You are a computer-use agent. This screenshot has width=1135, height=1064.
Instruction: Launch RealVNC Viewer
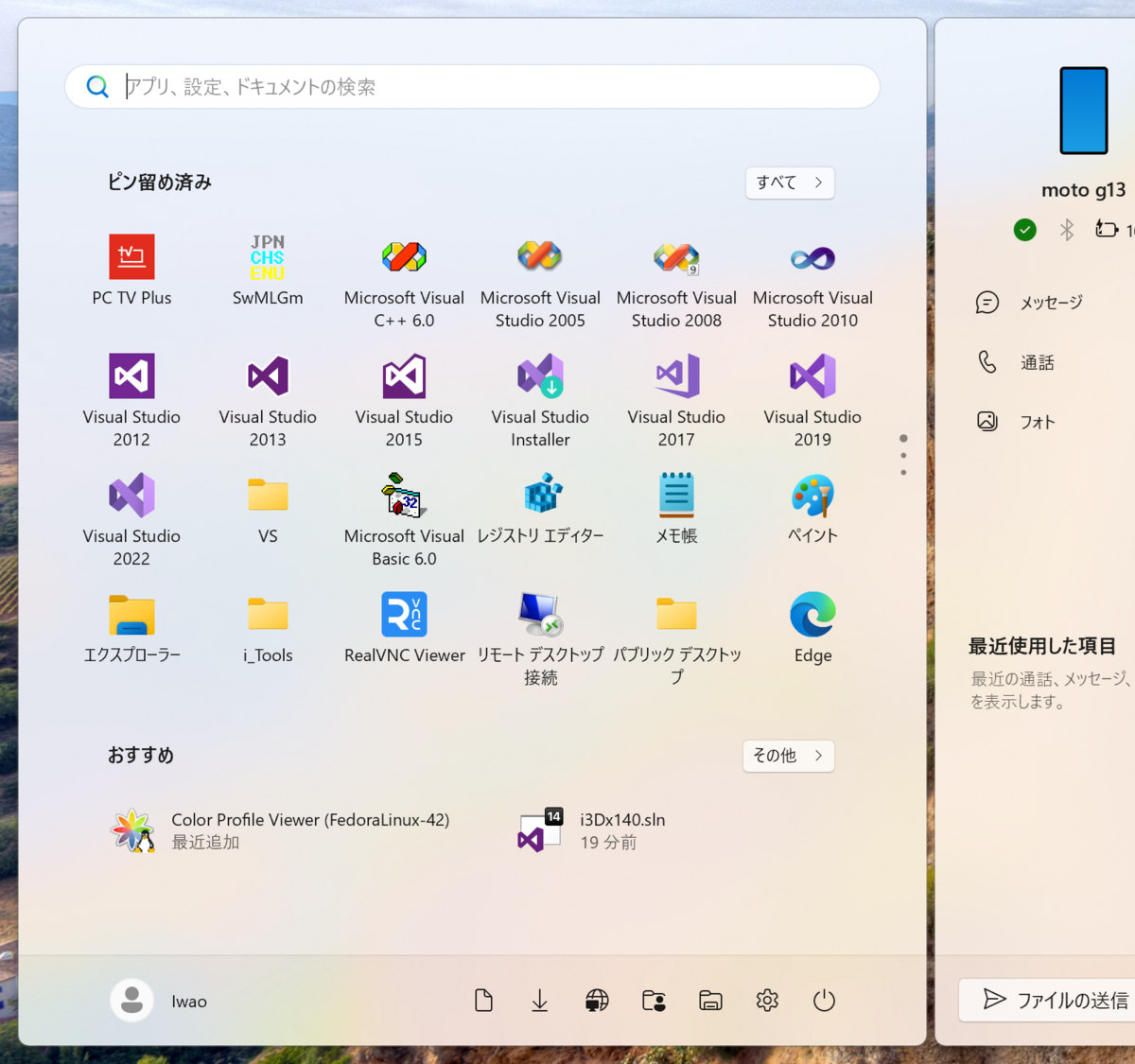(404, 628)
